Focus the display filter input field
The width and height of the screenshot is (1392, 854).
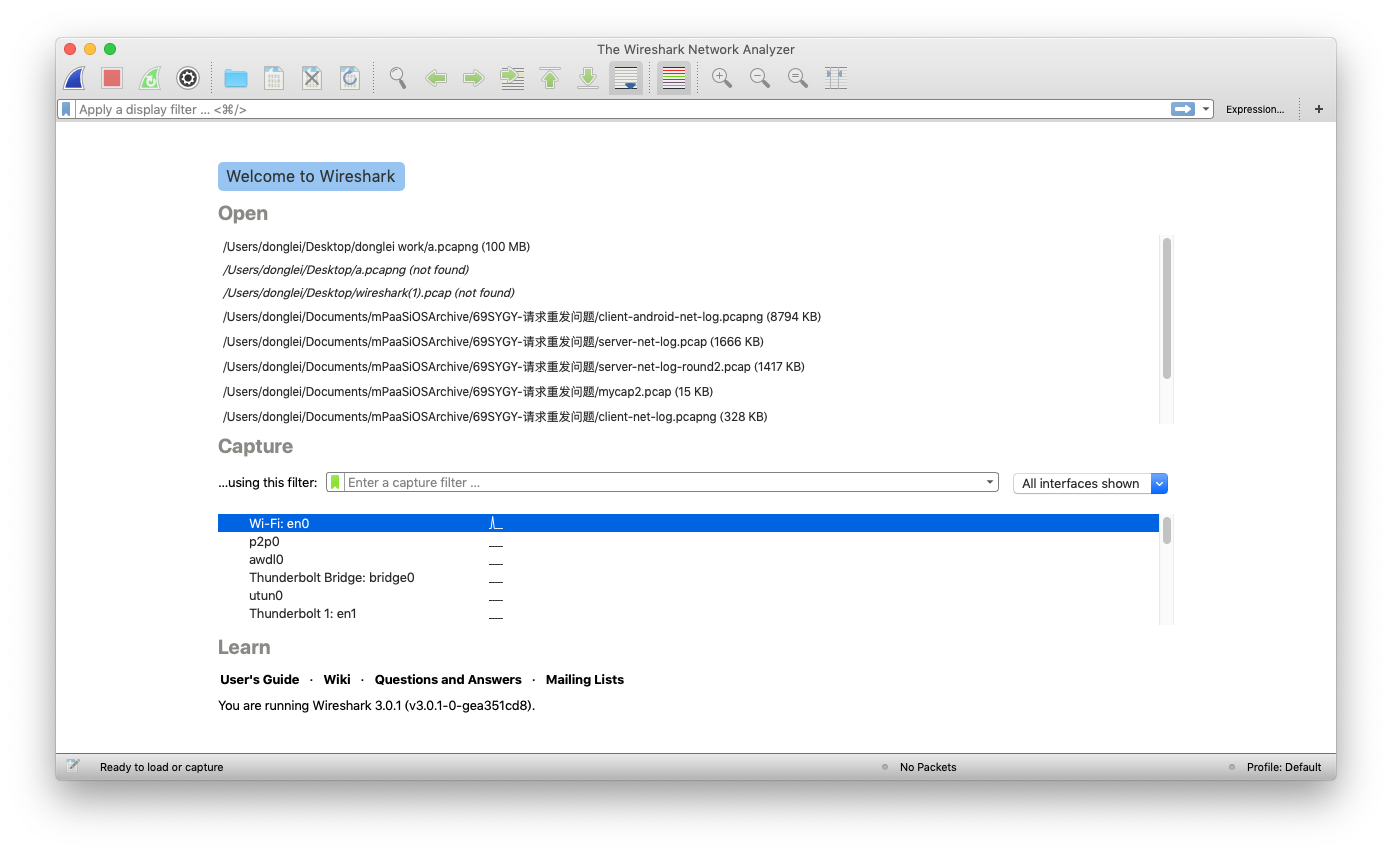[x=621, y=109]
